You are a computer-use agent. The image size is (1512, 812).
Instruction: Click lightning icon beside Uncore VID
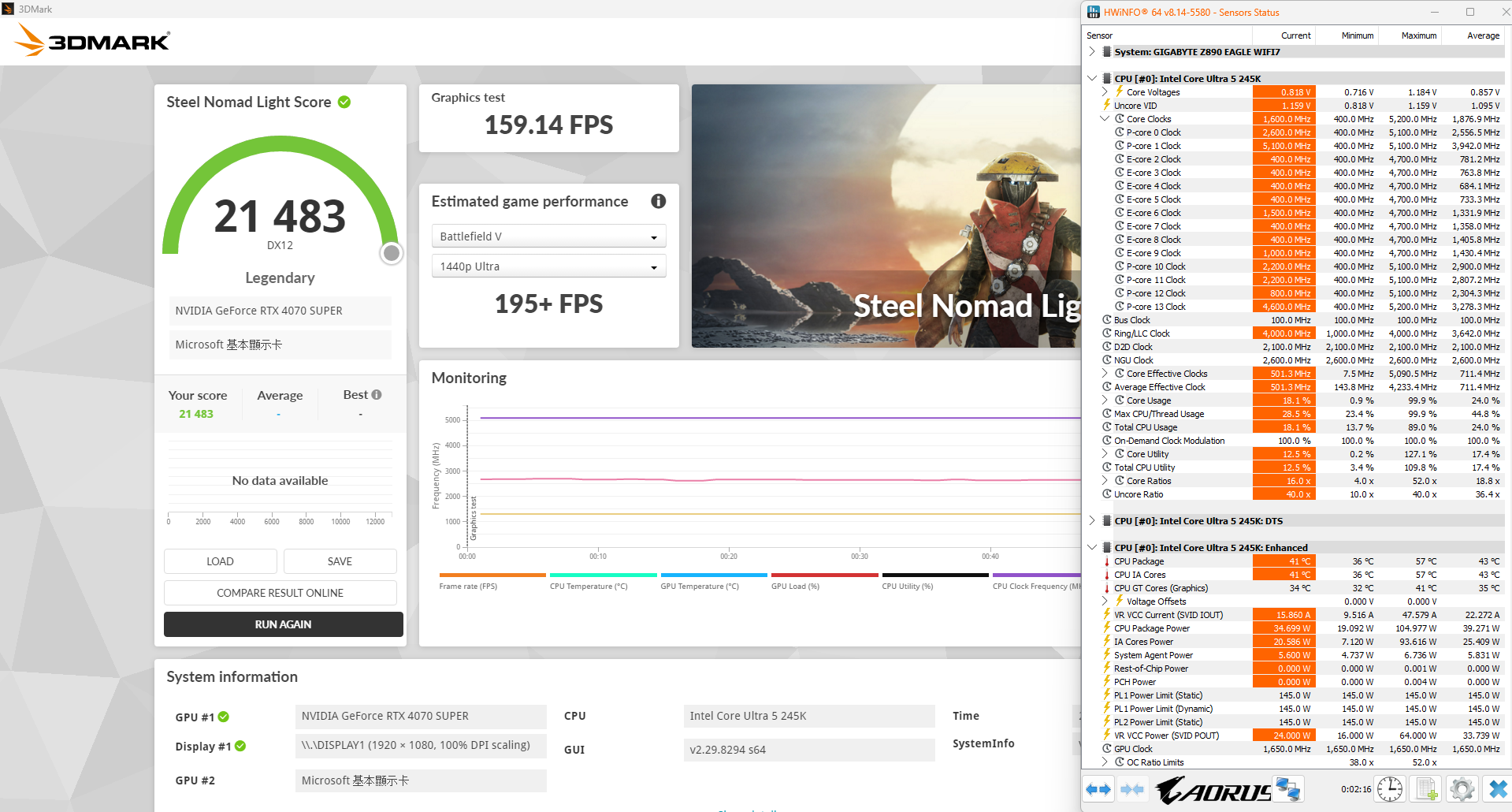pyautogui.click(x=1106, y=106)
